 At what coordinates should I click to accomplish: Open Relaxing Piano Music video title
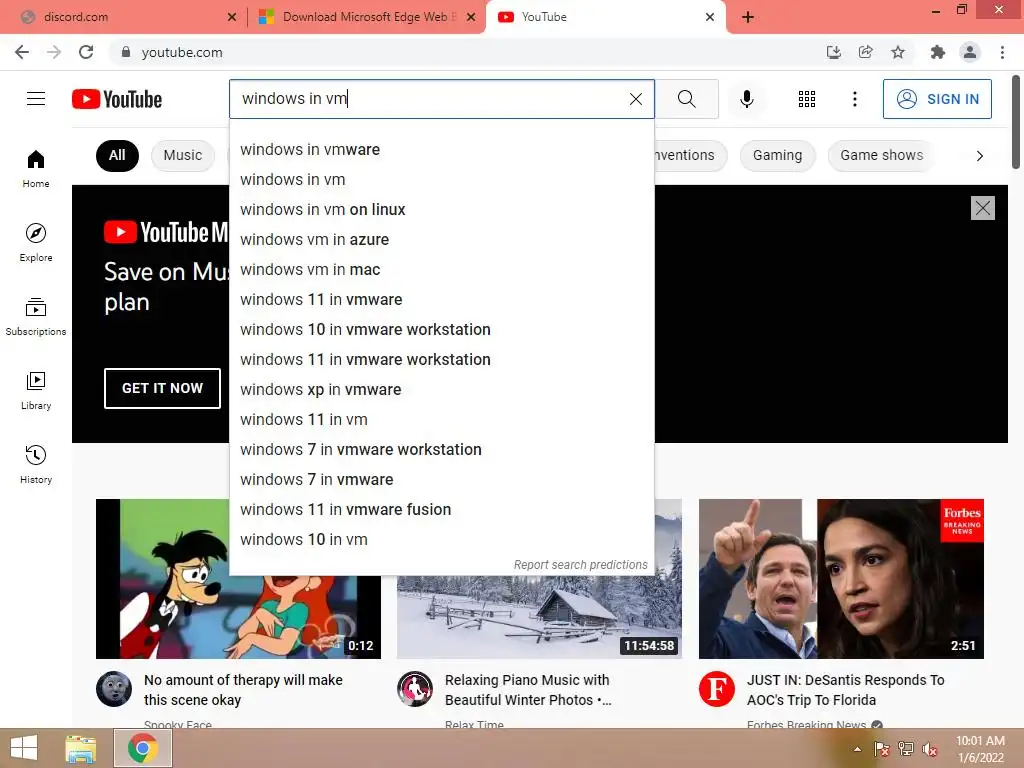528,690
